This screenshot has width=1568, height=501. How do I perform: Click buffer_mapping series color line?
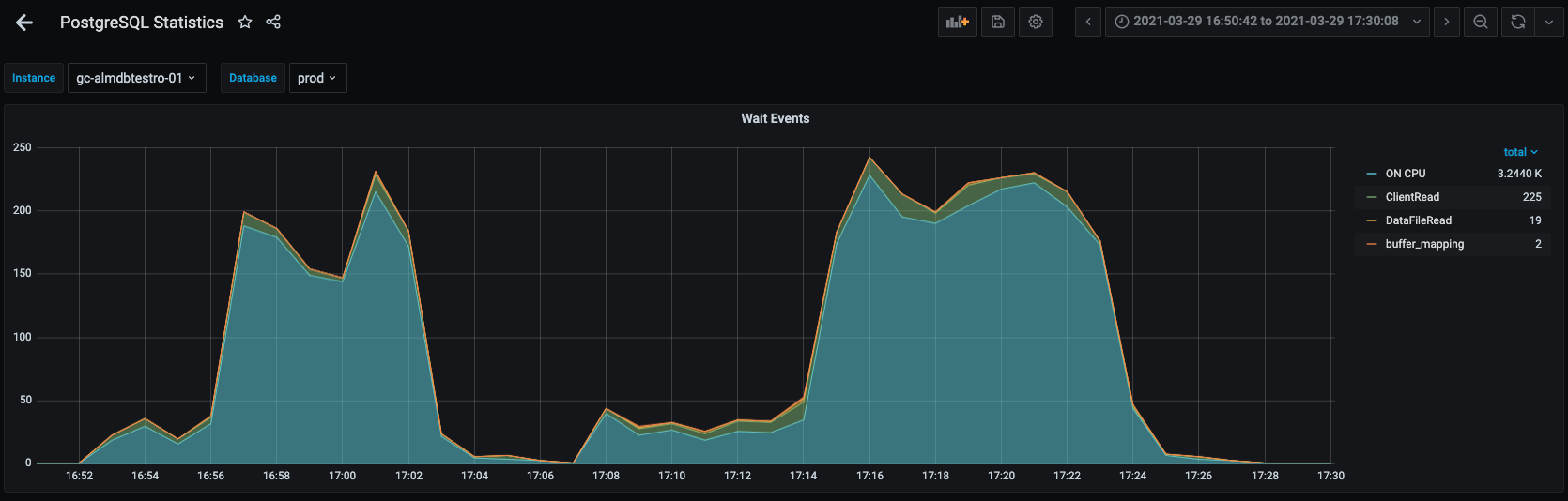[1372, 244]
